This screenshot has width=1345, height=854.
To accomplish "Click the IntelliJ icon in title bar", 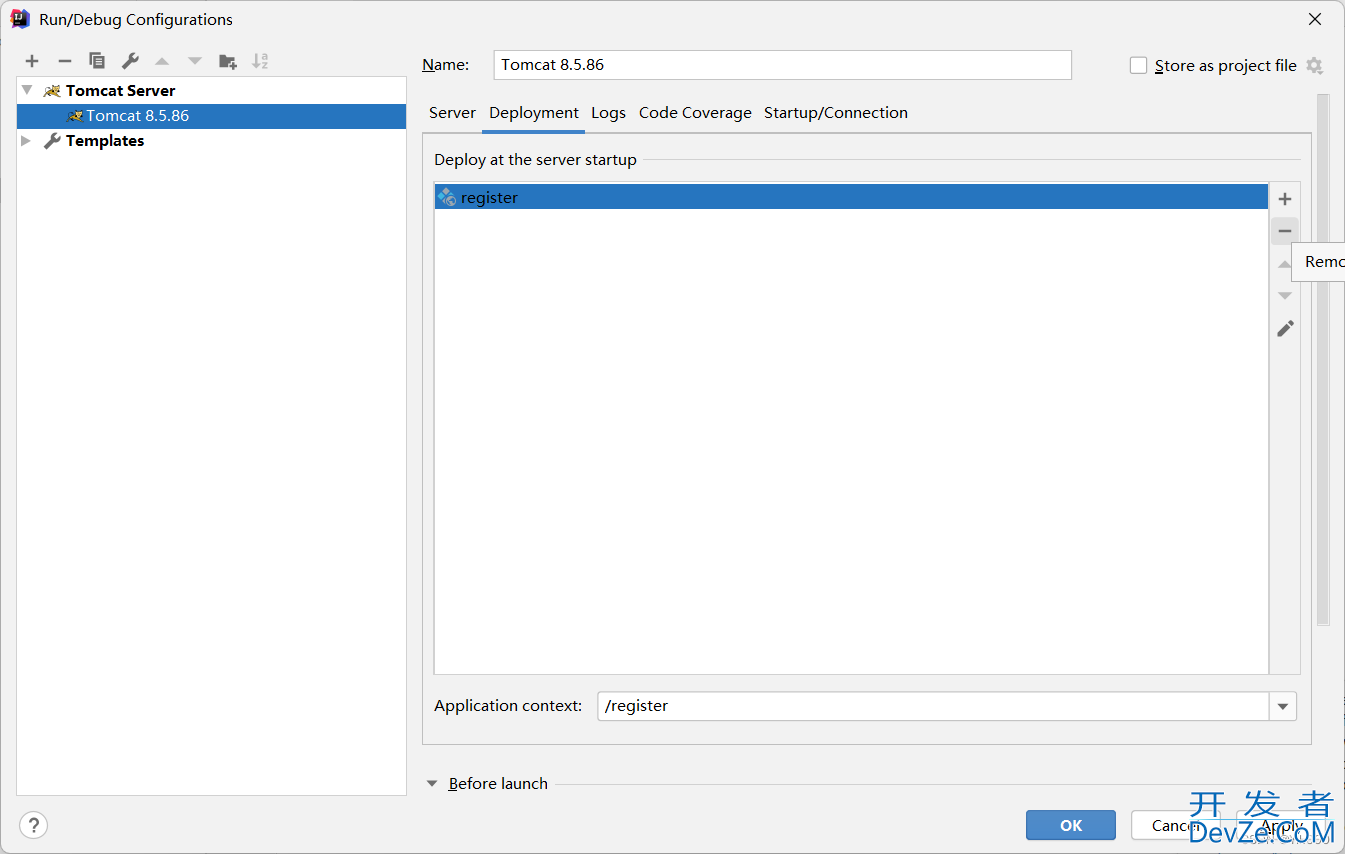I will 20,18.
